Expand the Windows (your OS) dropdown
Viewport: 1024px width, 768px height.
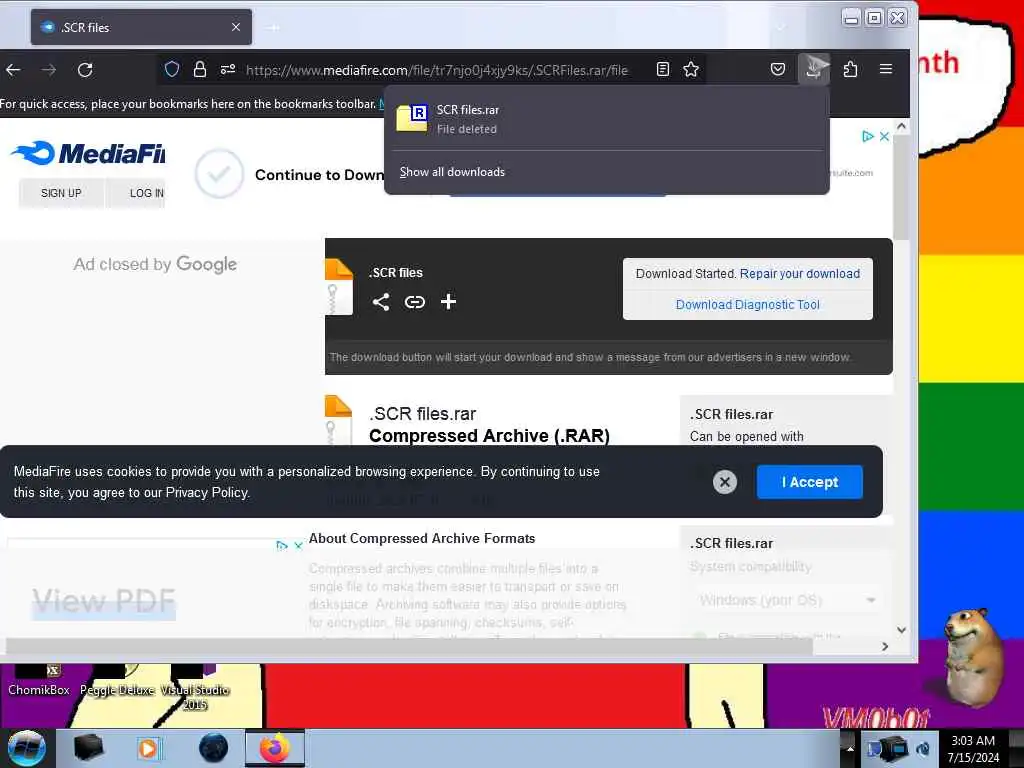tap(787, 600)
